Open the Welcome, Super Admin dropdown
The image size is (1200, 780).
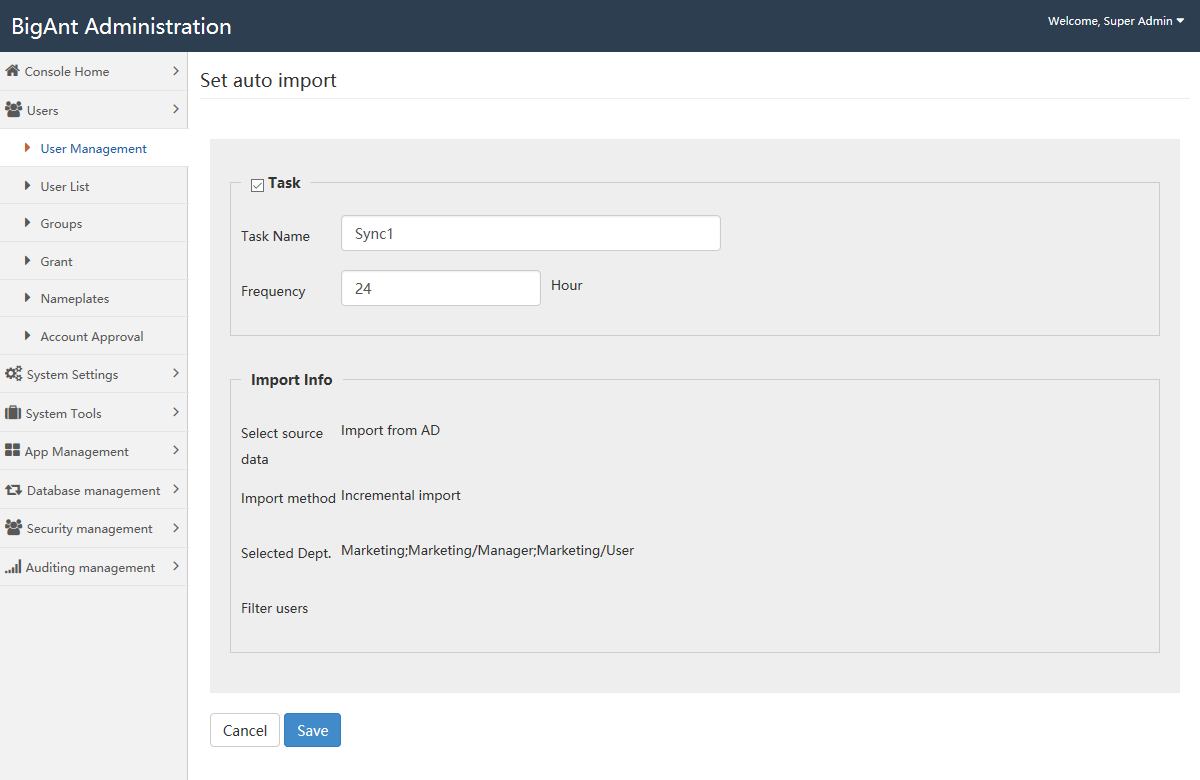pyautogui.click(x=1116, y=21)
